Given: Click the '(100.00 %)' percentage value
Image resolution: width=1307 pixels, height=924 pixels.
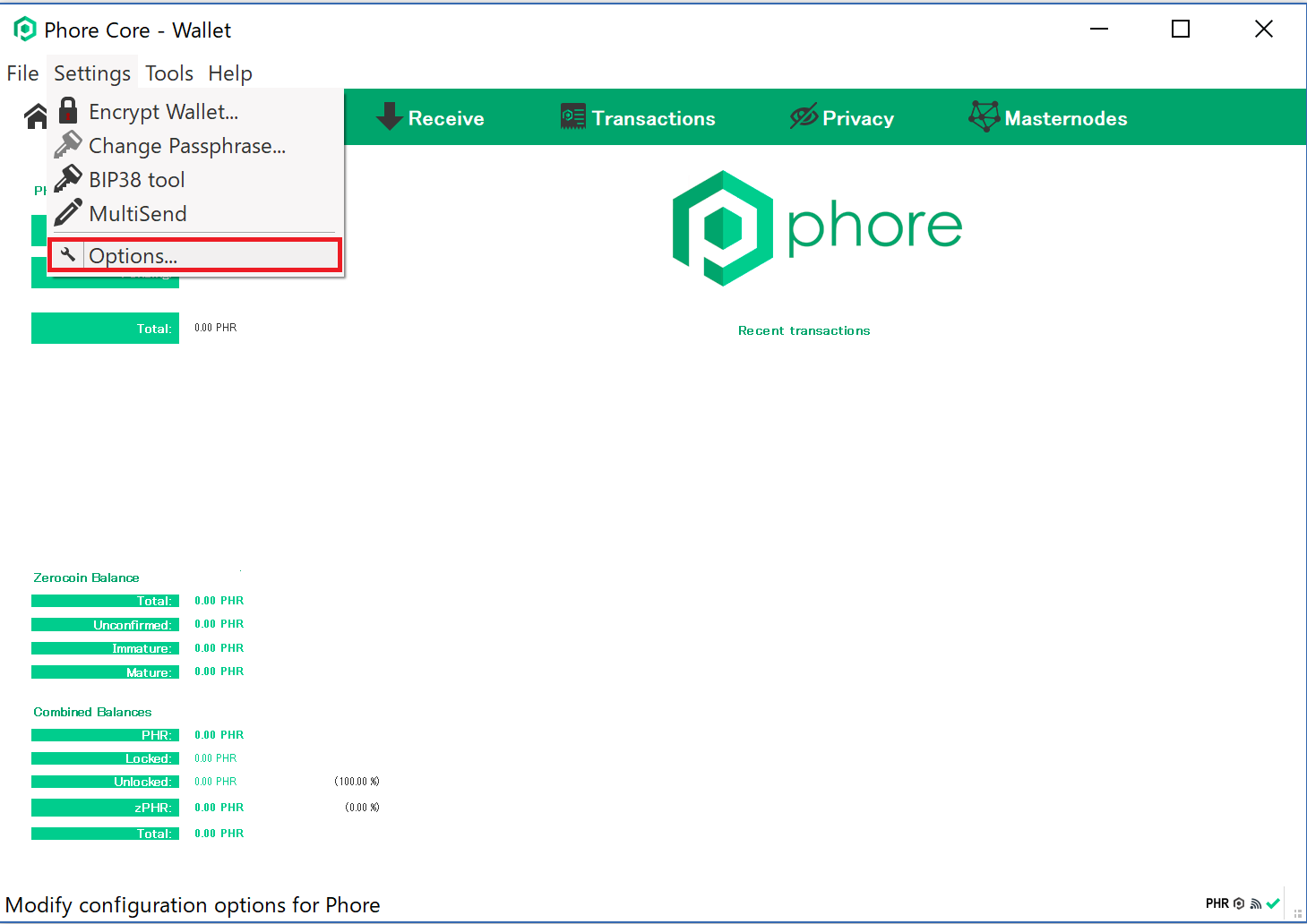Looking at the screenshot, I should click(357, 782).
